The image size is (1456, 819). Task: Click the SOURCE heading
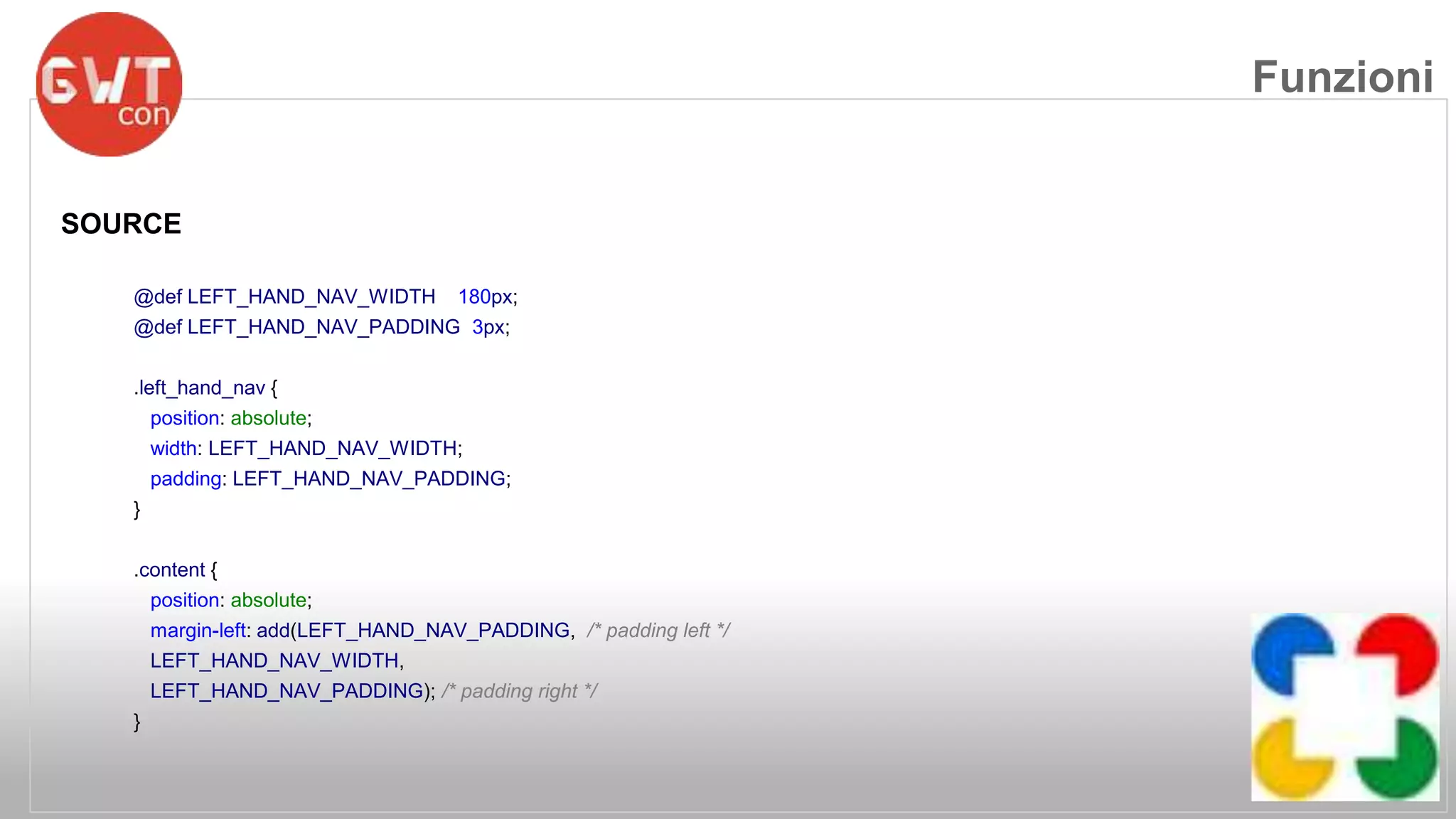click(x=121, y=224)
